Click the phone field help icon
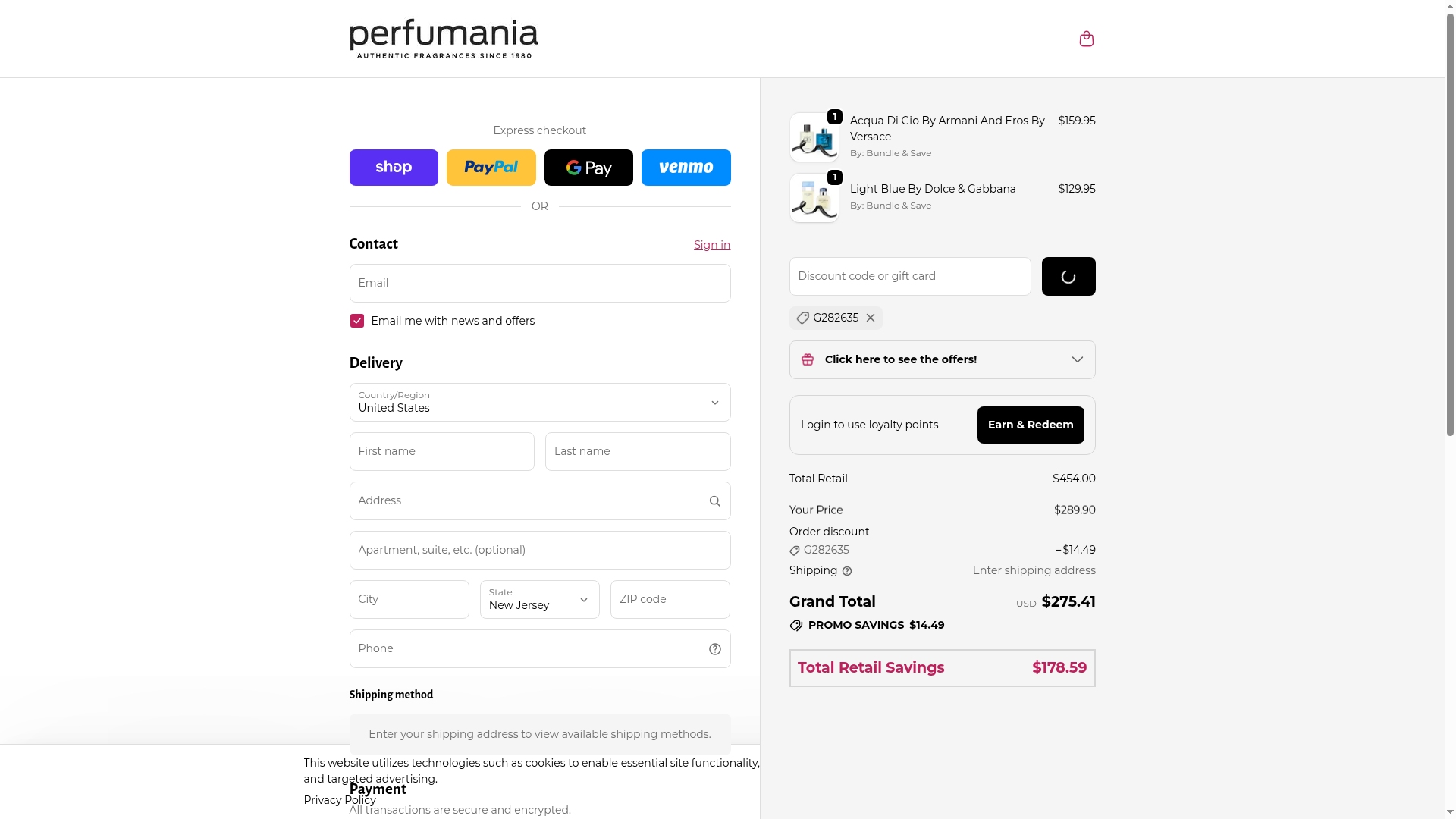This screenshot has width=1456, height=819. coord(714,649)
